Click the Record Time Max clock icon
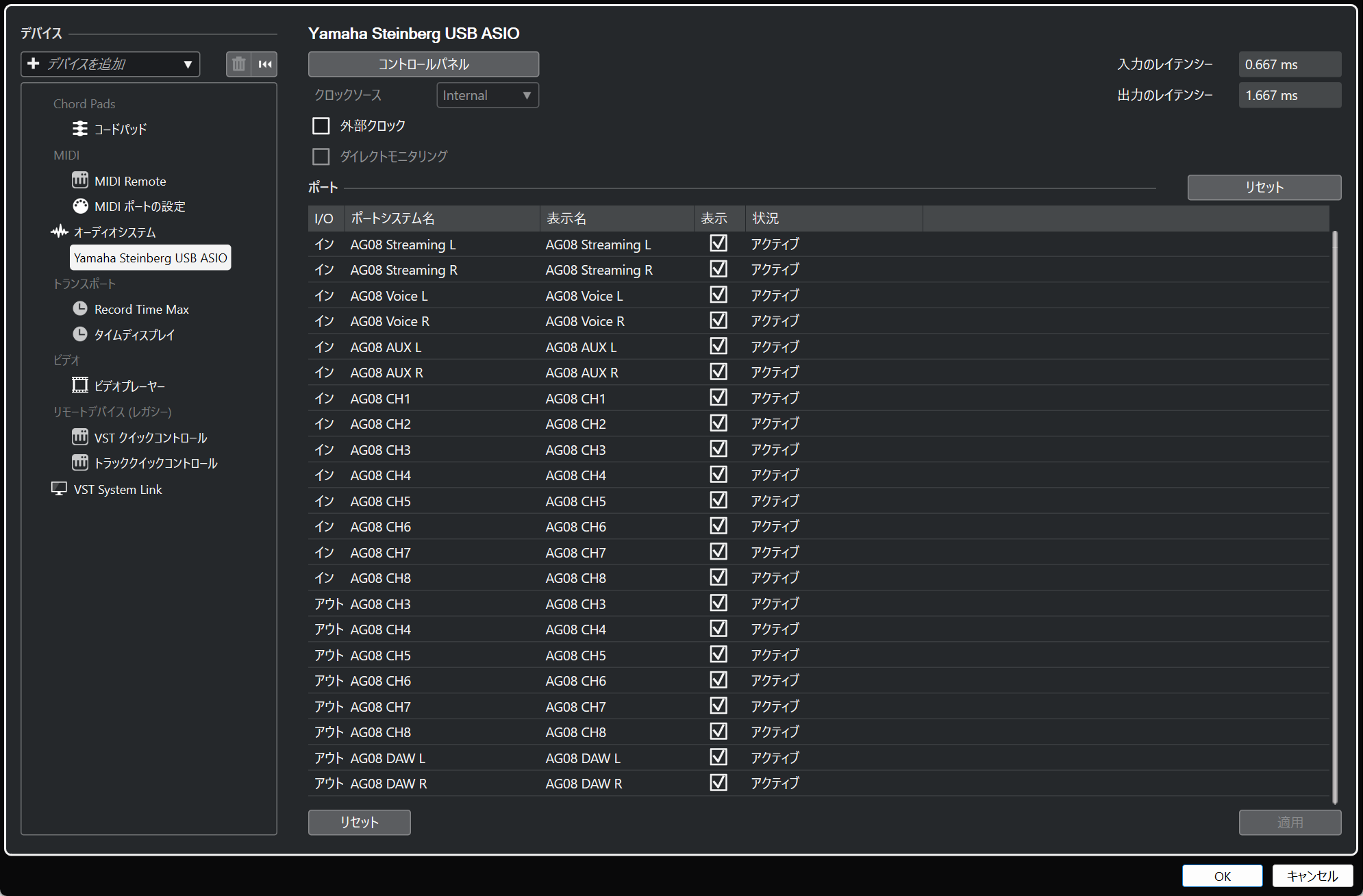This screenshot has height=896, width=1363. tap(80, 309)
